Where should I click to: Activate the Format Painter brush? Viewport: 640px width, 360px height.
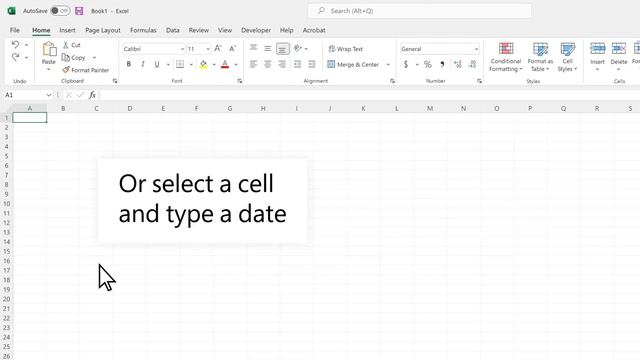(66, 70)
